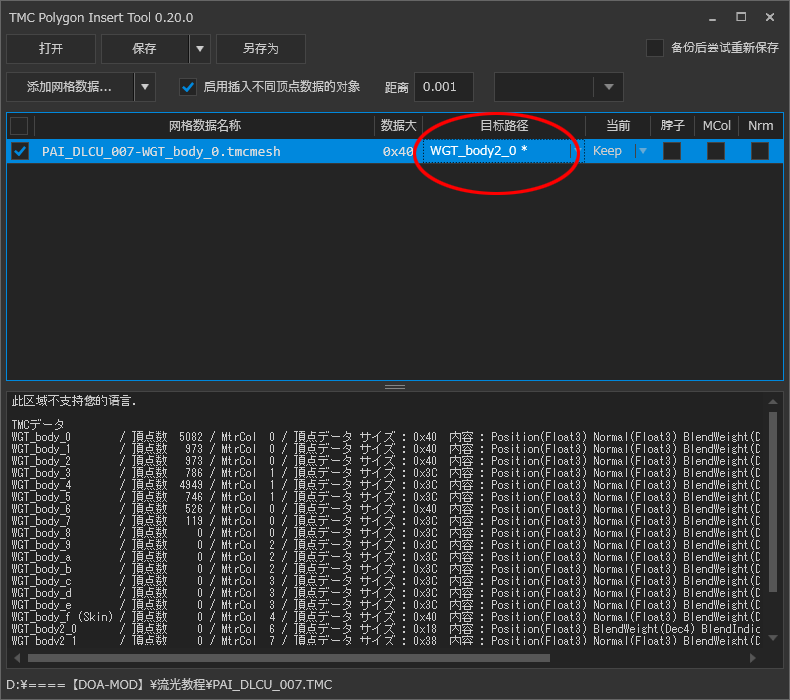This screenshot has height=700, width=790.
Task: Click the Nrm column header
Action: (x=760, y=125)
